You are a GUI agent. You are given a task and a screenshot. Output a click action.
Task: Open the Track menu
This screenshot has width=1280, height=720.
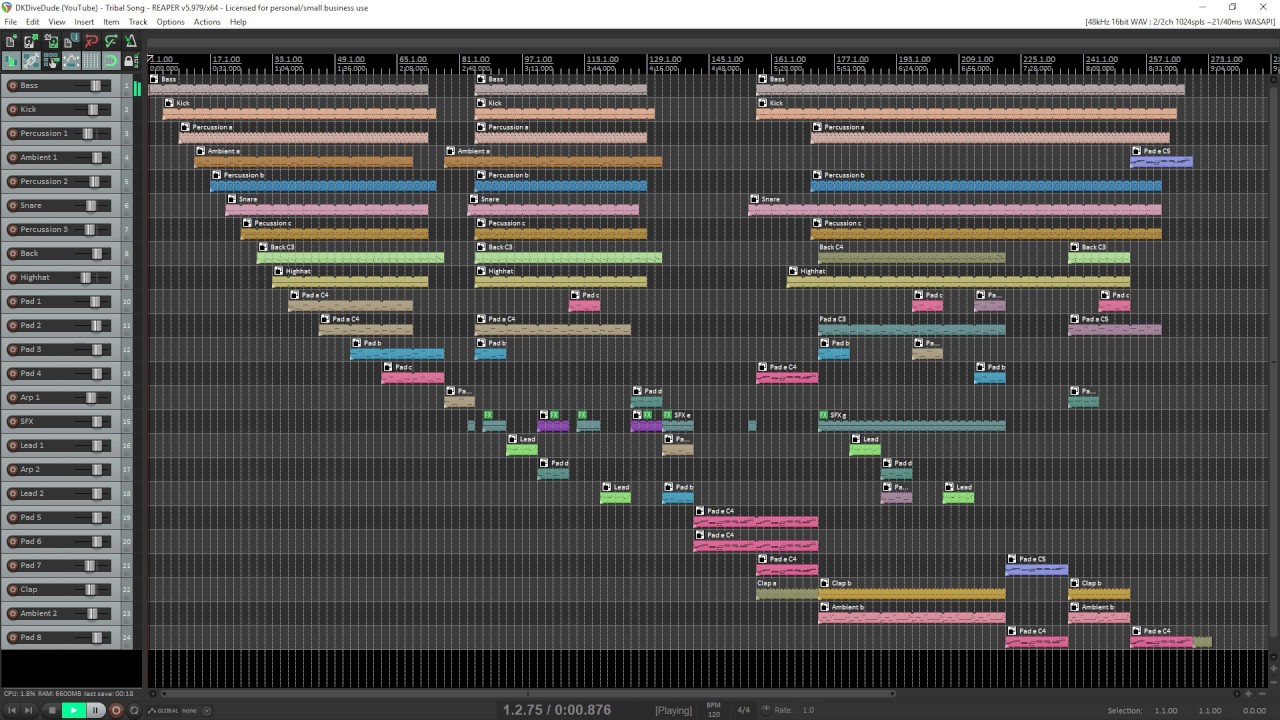coord(138,22)
